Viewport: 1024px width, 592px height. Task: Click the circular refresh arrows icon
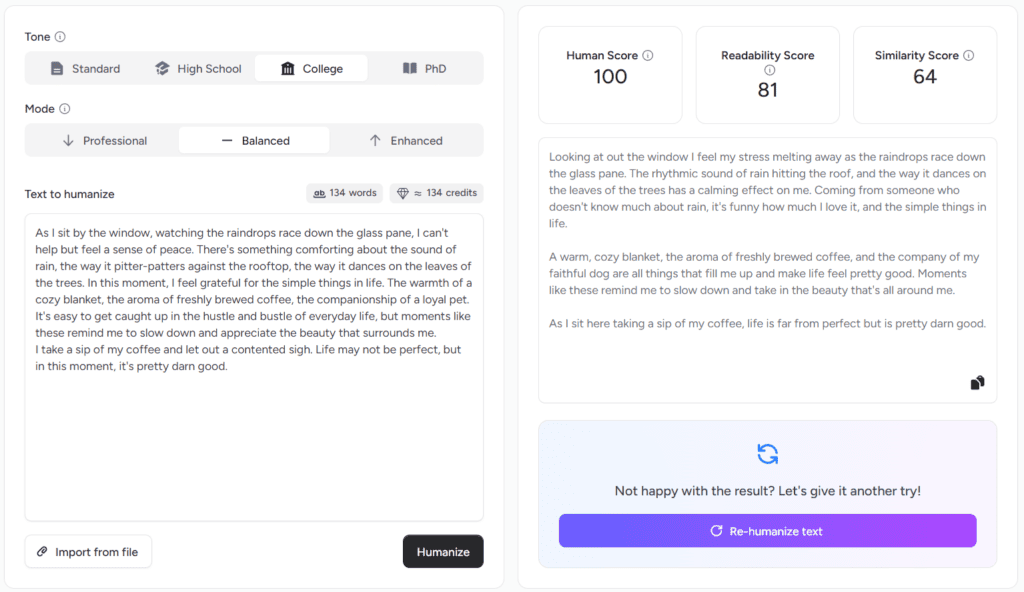click(767, 454)
